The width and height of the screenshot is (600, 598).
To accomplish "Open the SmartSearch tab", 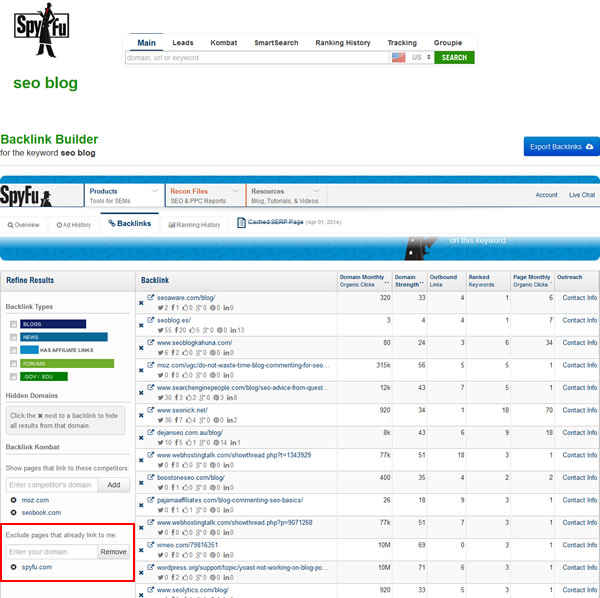I will 276,42.
